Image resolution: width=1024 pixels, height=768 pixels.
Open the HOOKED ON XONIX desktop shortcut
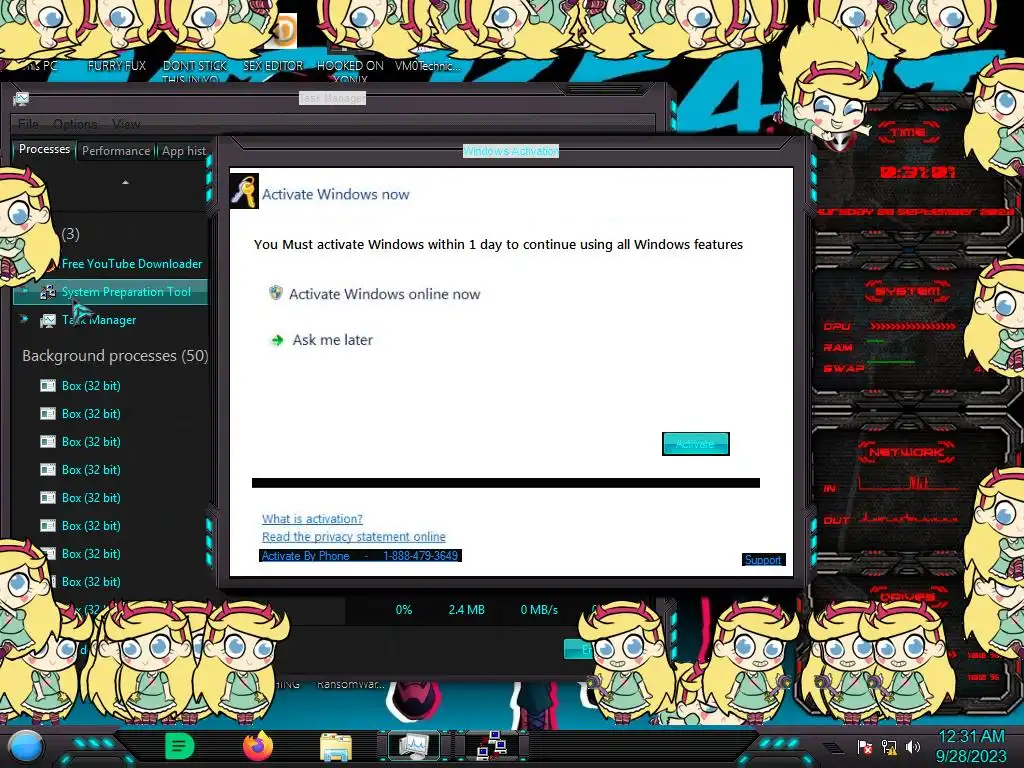[x=351, y=70]
